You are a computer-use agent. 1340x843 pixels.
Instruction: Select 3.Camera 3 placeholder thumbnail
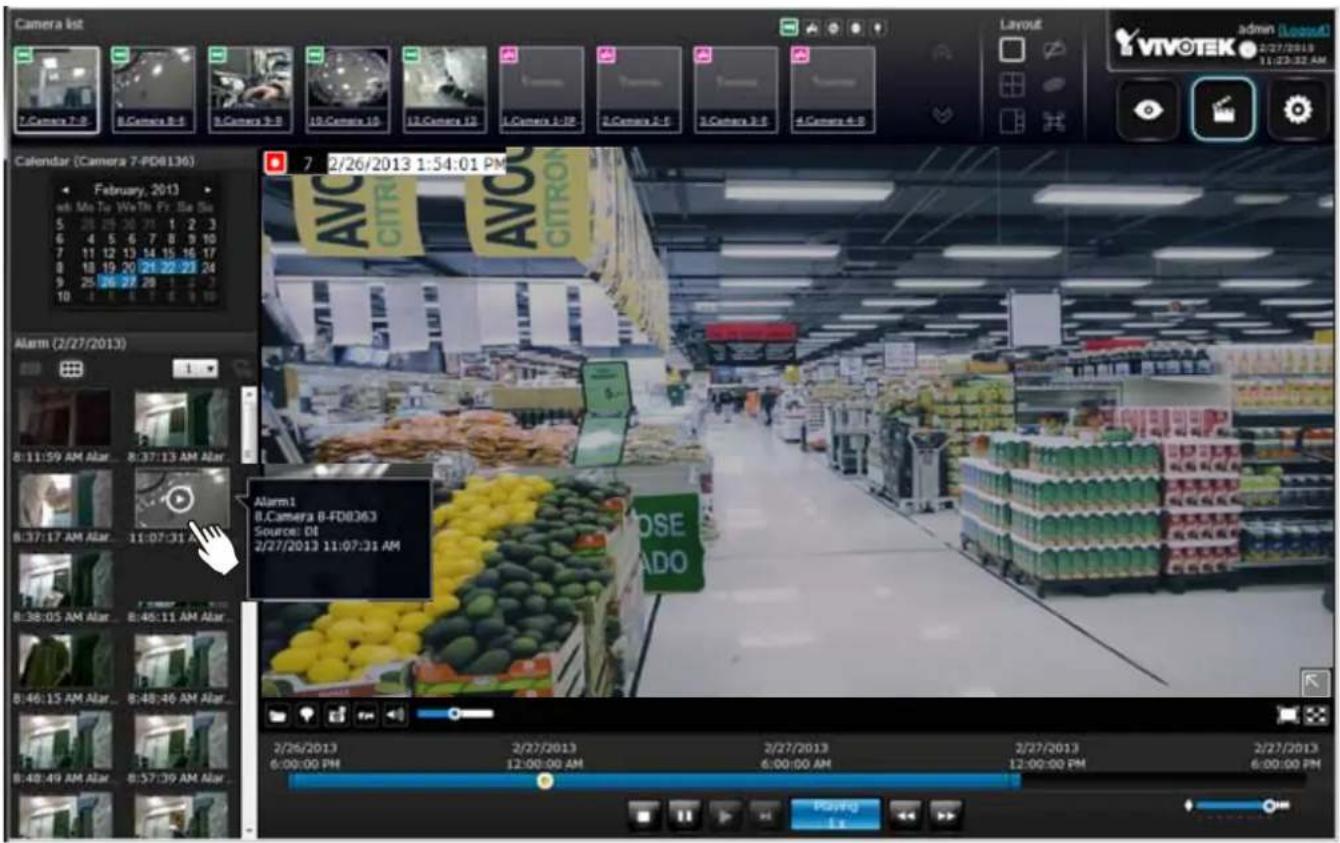pos(736,90)
